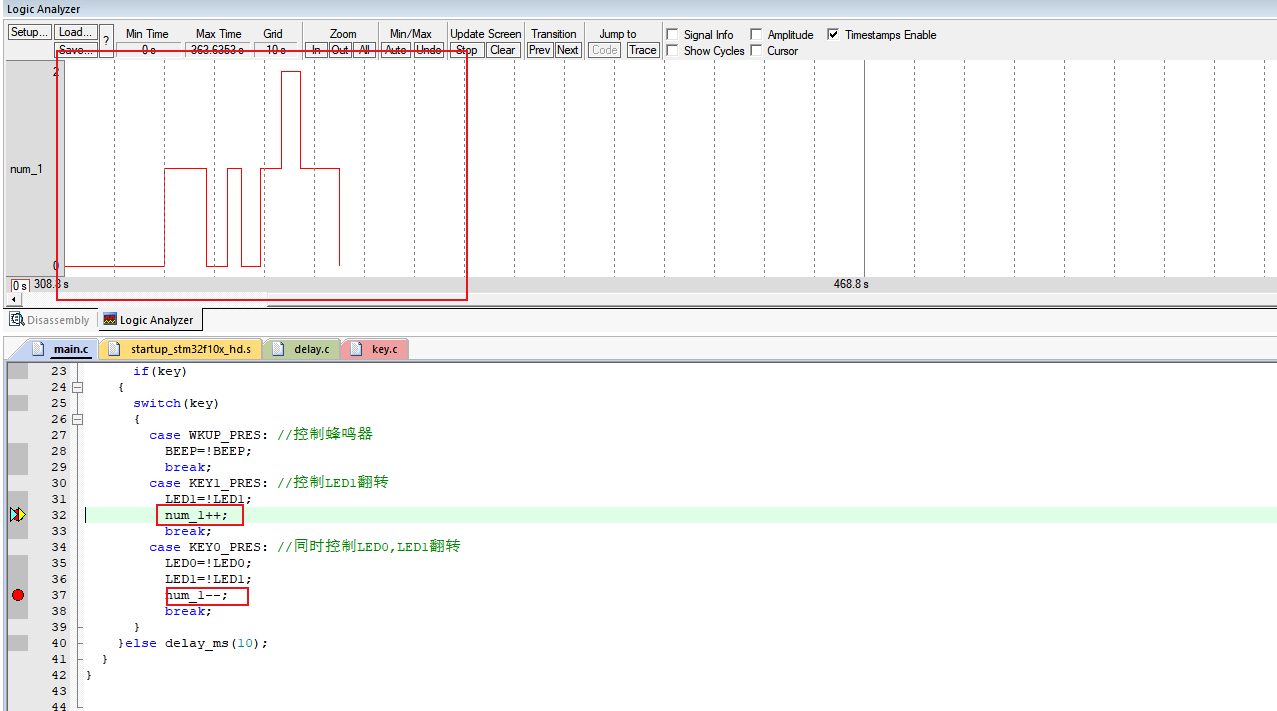Viewport: 1277px width, 711px height.
Task: Toggle the Timestamps Enable checkbox
Action: (833, 35)
